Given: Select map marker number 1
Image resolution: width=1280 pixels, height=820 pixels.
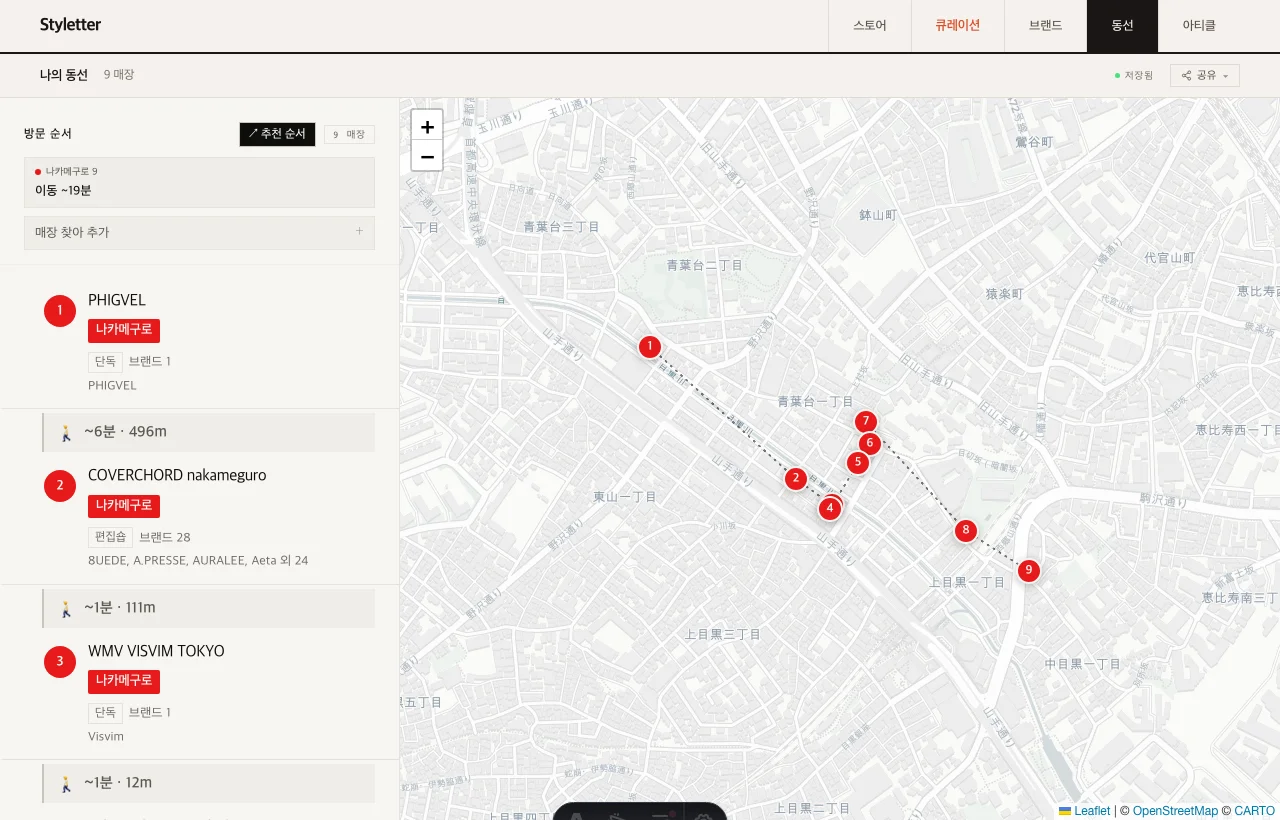Looking at the screenshot, I should 650,347.
